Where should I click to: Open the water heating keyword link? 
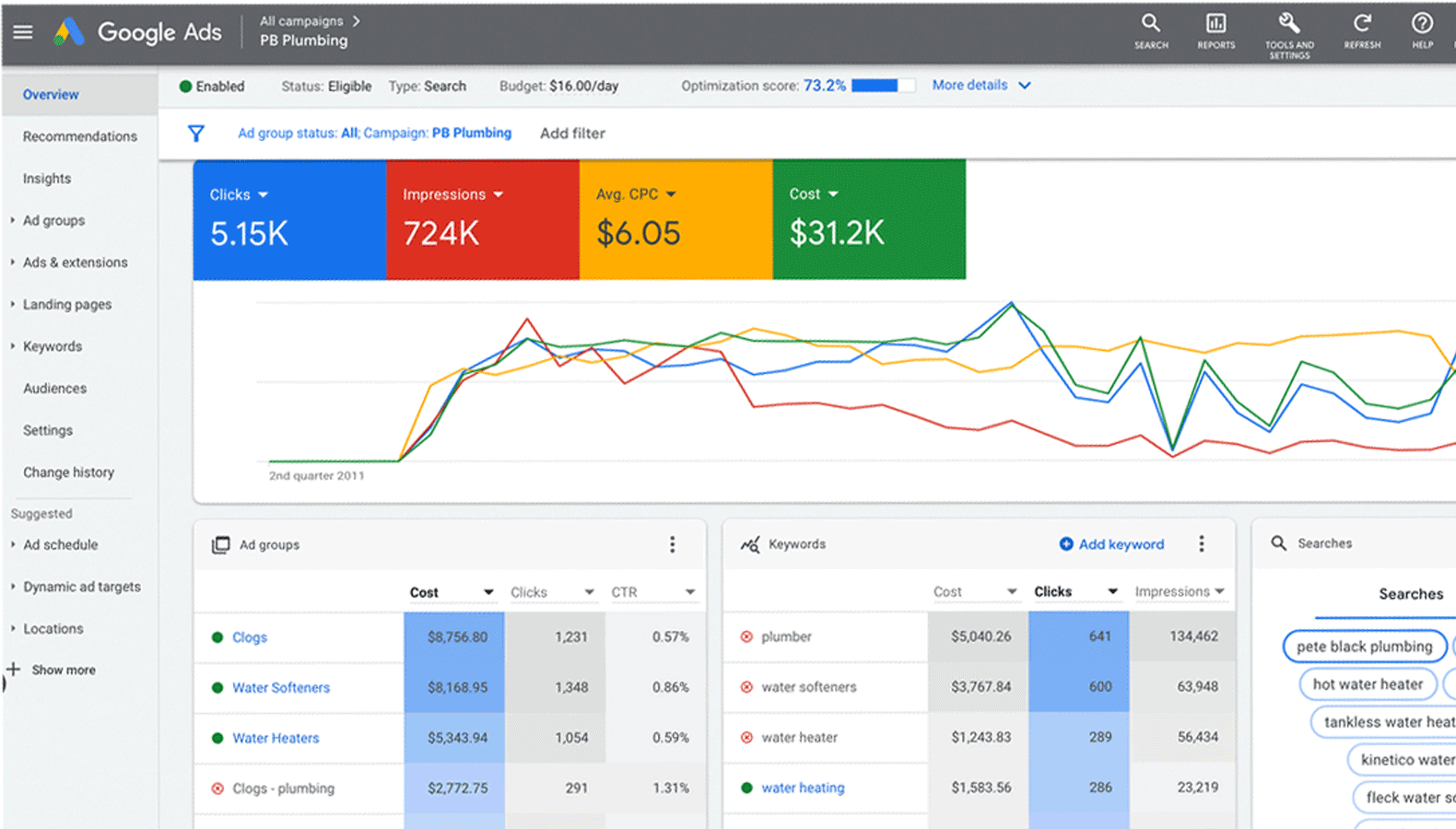click(x=803, y=788)
